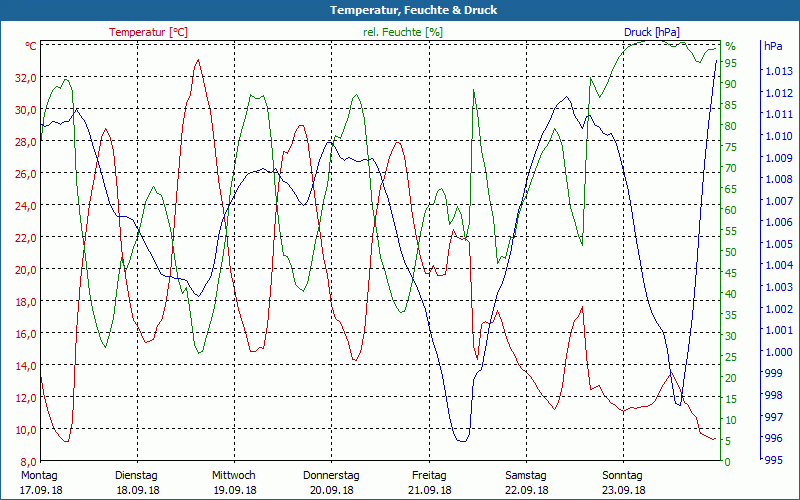800x500 pixels.
Task: Click temperature axis value 26,0
Action: [28, 173]
